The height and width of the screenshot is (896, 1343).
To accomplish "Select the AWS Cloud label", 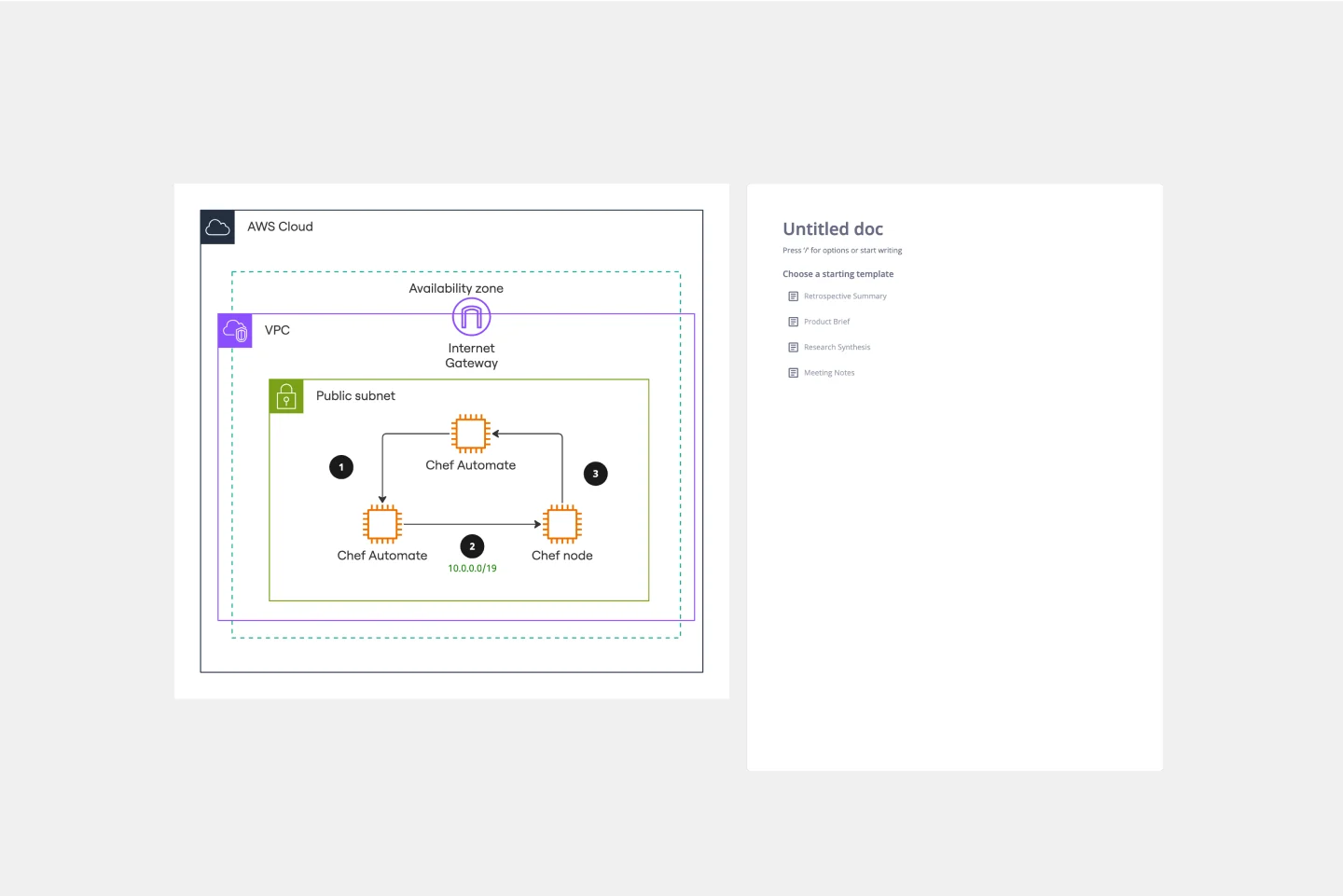I will [x=280, y=227].
